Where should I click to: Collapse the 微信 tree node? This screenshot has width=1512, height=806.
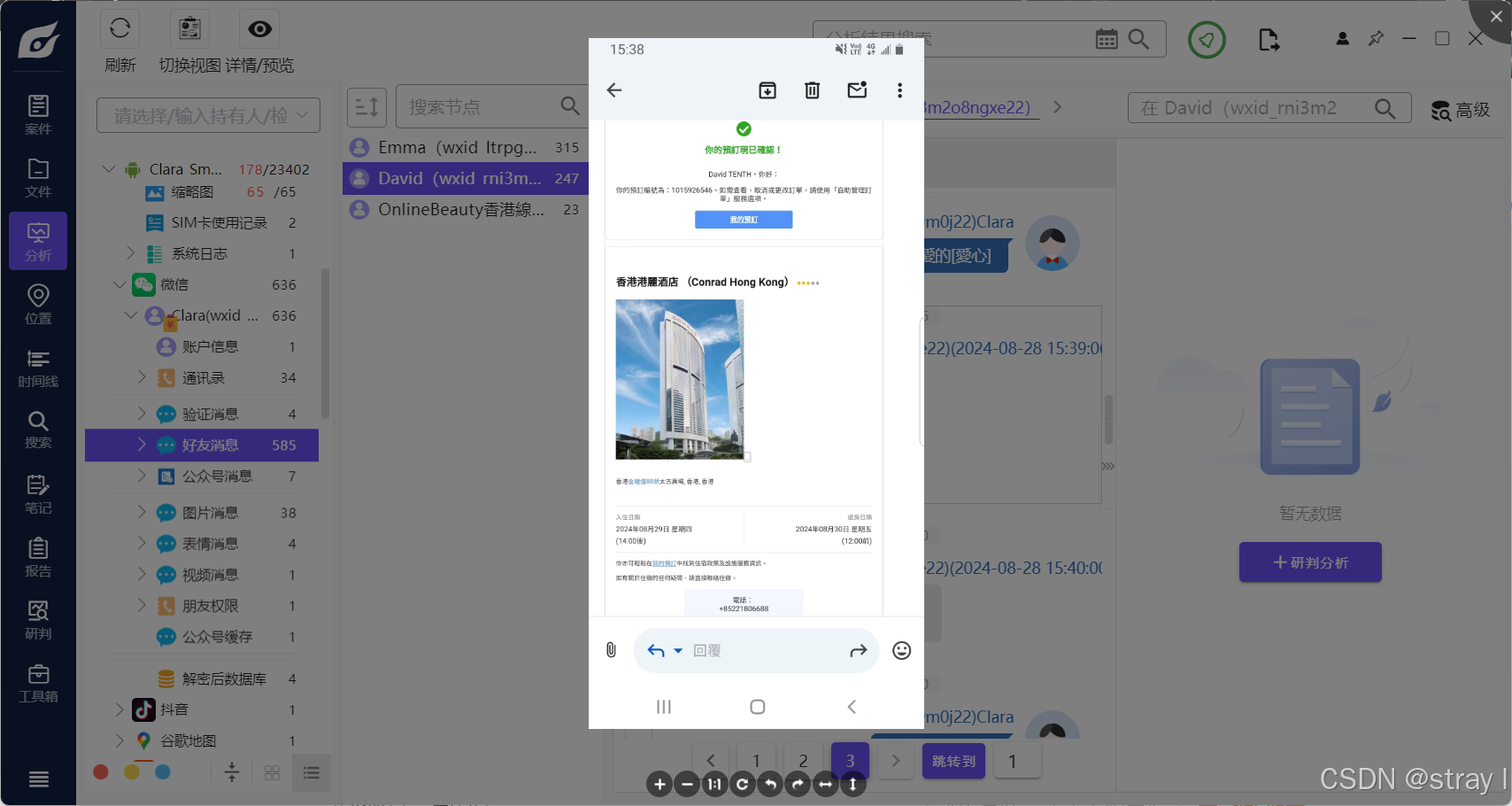[120, 284]
